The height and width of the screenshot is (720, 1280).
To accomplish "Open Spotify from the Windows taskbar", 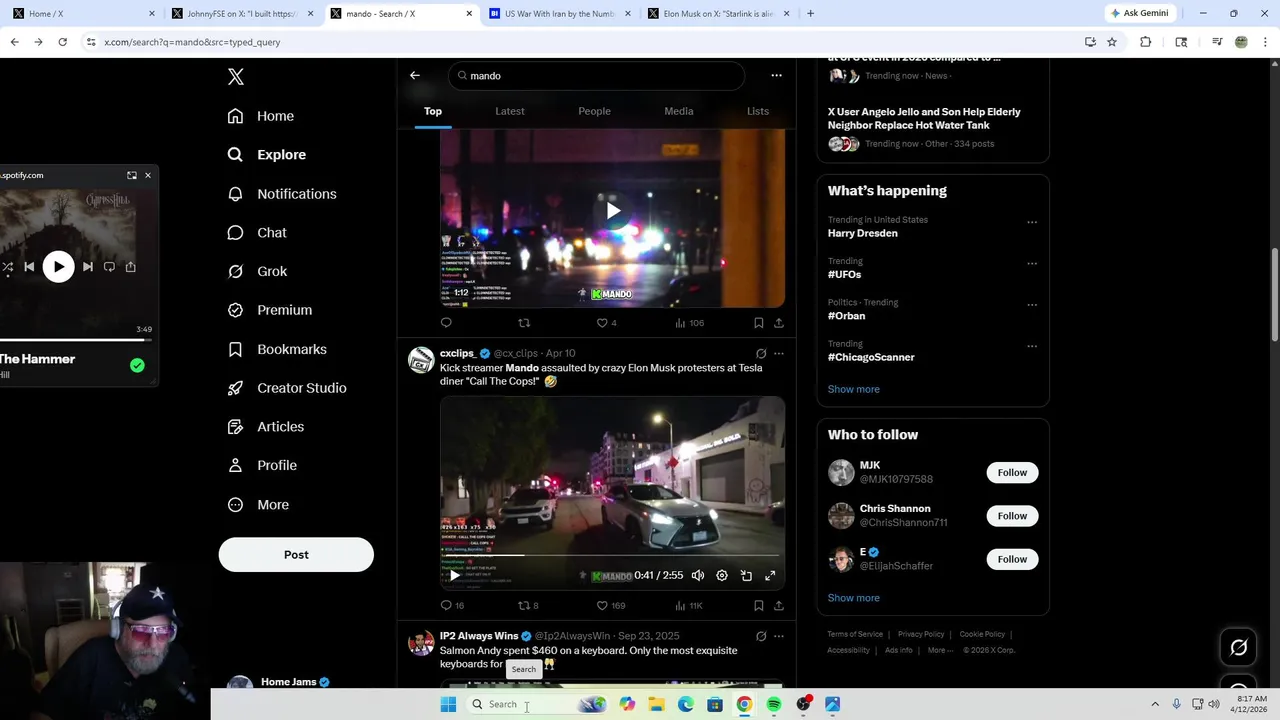I will pyautogui.click(x=774, y=704).
